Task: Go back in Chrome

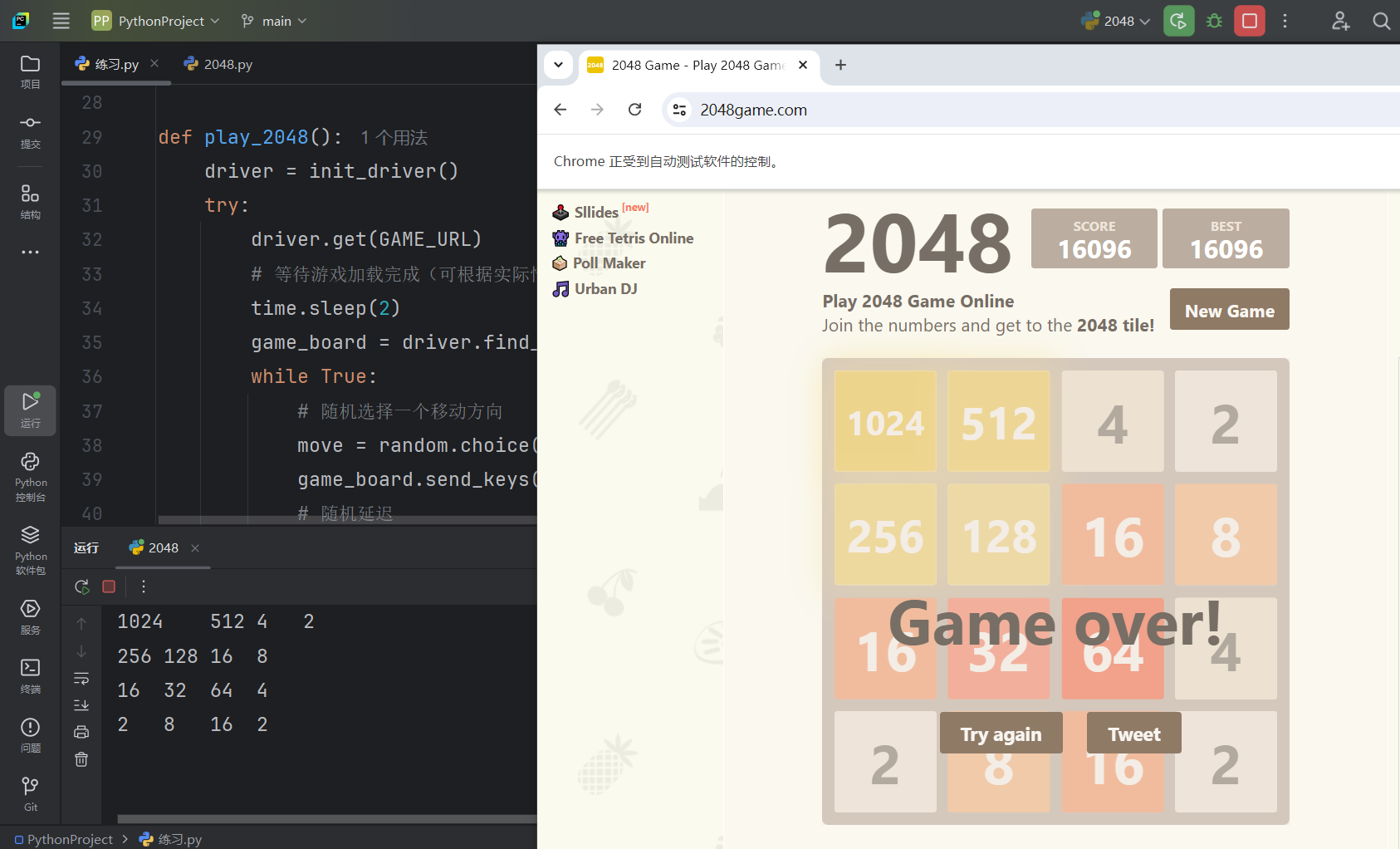Action: tap(560, 110)
